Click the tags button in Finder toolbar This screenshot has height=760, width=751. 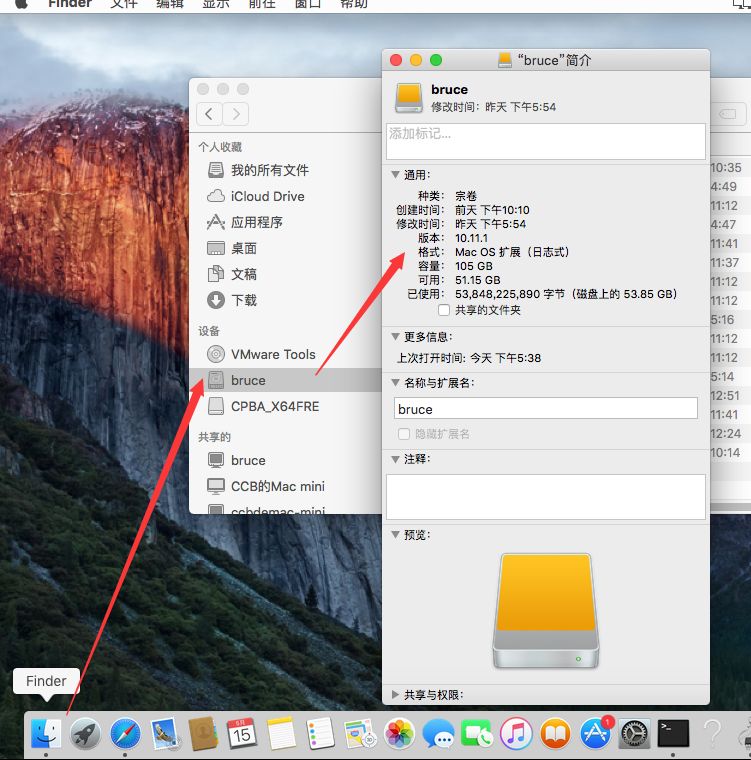(x=728, y=114)
